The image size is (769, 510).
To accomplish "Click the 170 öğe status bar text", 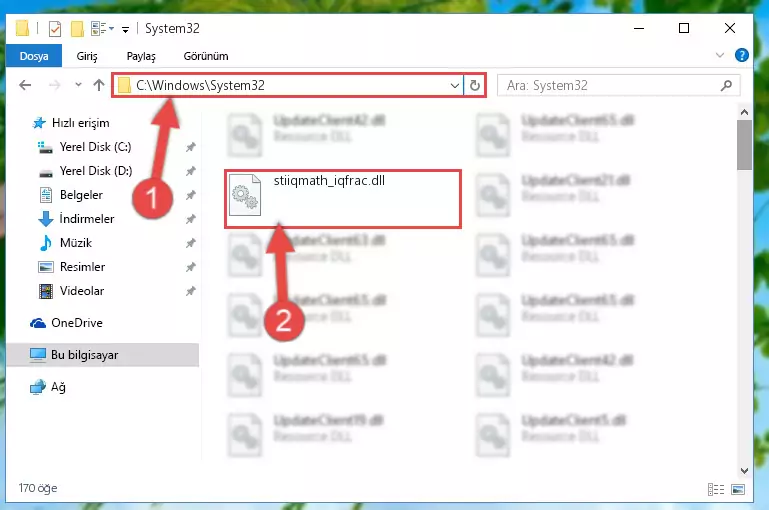I will [38, 488].
